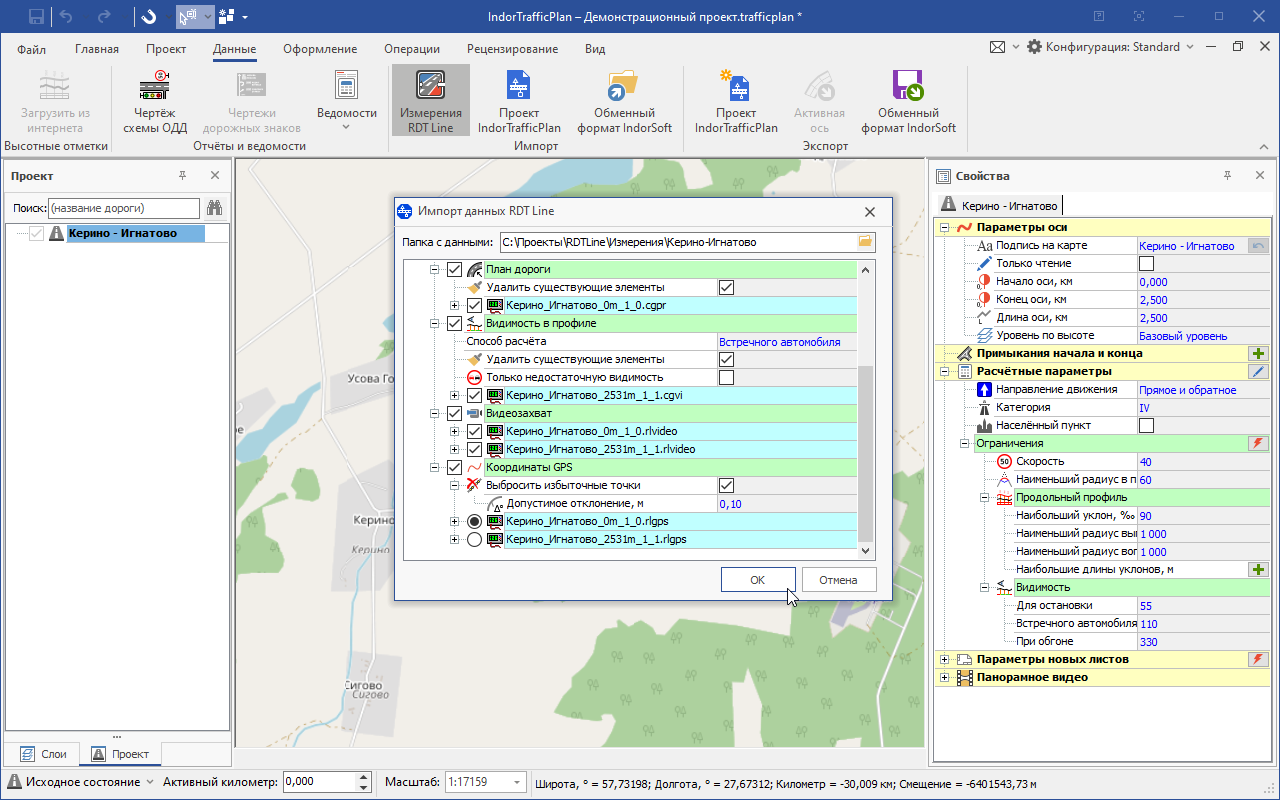Click the save icon in title bar
Image resolution: width=1280 pixels, height=800 pixels.
click(36, 16)
